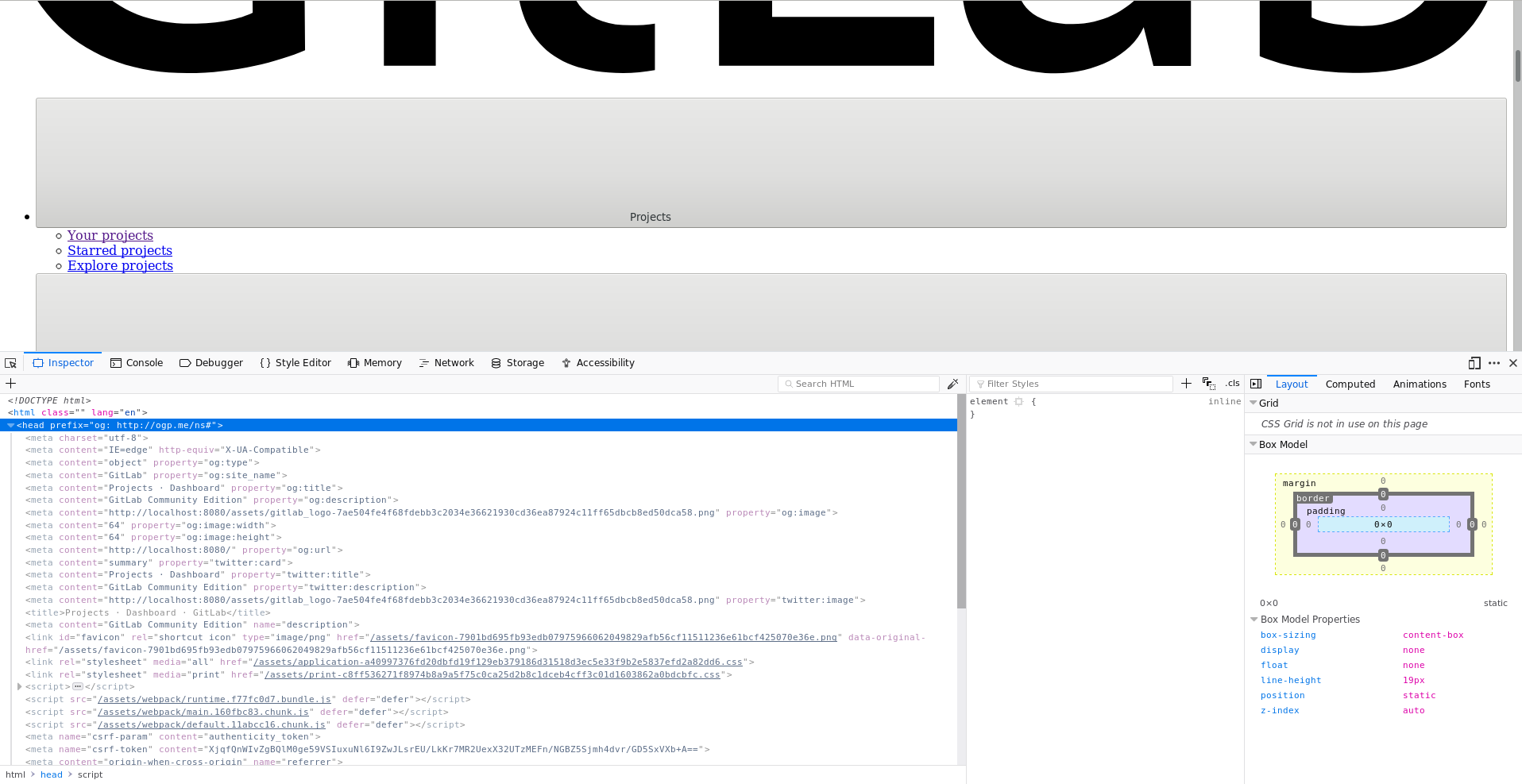Open Responsive Design Mode icon
The width and height of the screenshot is (1522, 784).
pos(1474,363)
